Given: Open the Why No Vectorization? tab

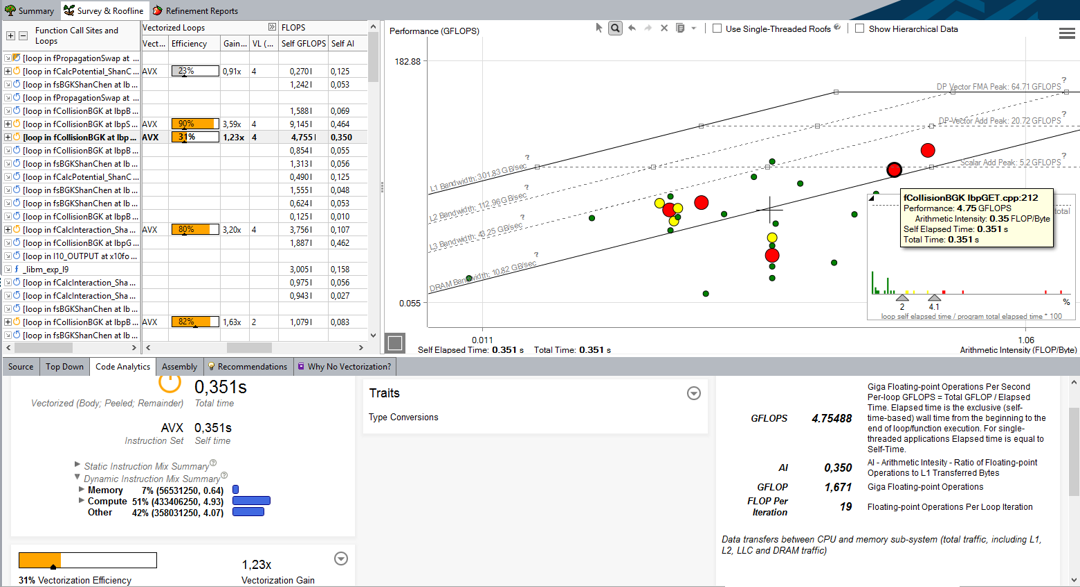Looking at the screenshot, I should [344, 367].
